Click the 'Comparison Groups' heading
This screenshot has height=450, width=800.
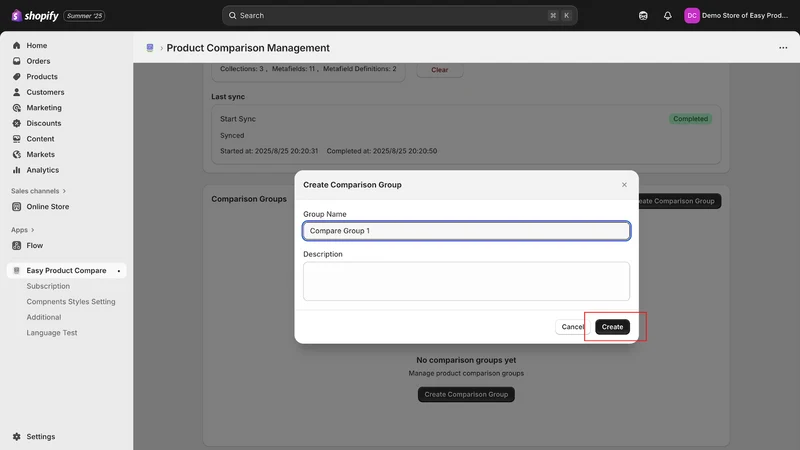[x=249, y=199]
